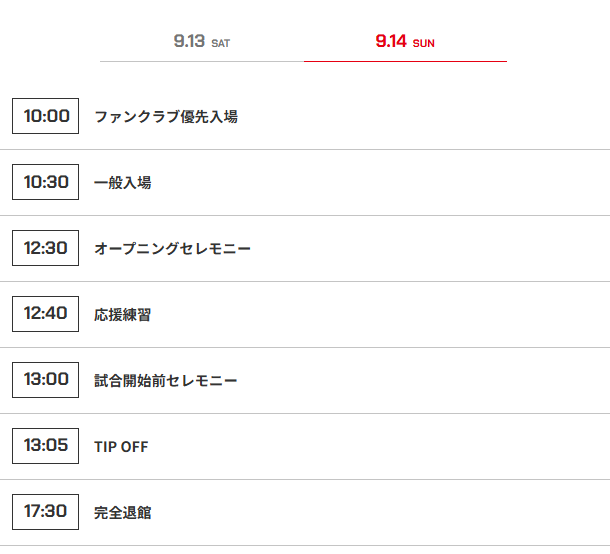Click the 試合開始前セレモニー entry
The image size is (610, 554).
(x=166, y=381)
